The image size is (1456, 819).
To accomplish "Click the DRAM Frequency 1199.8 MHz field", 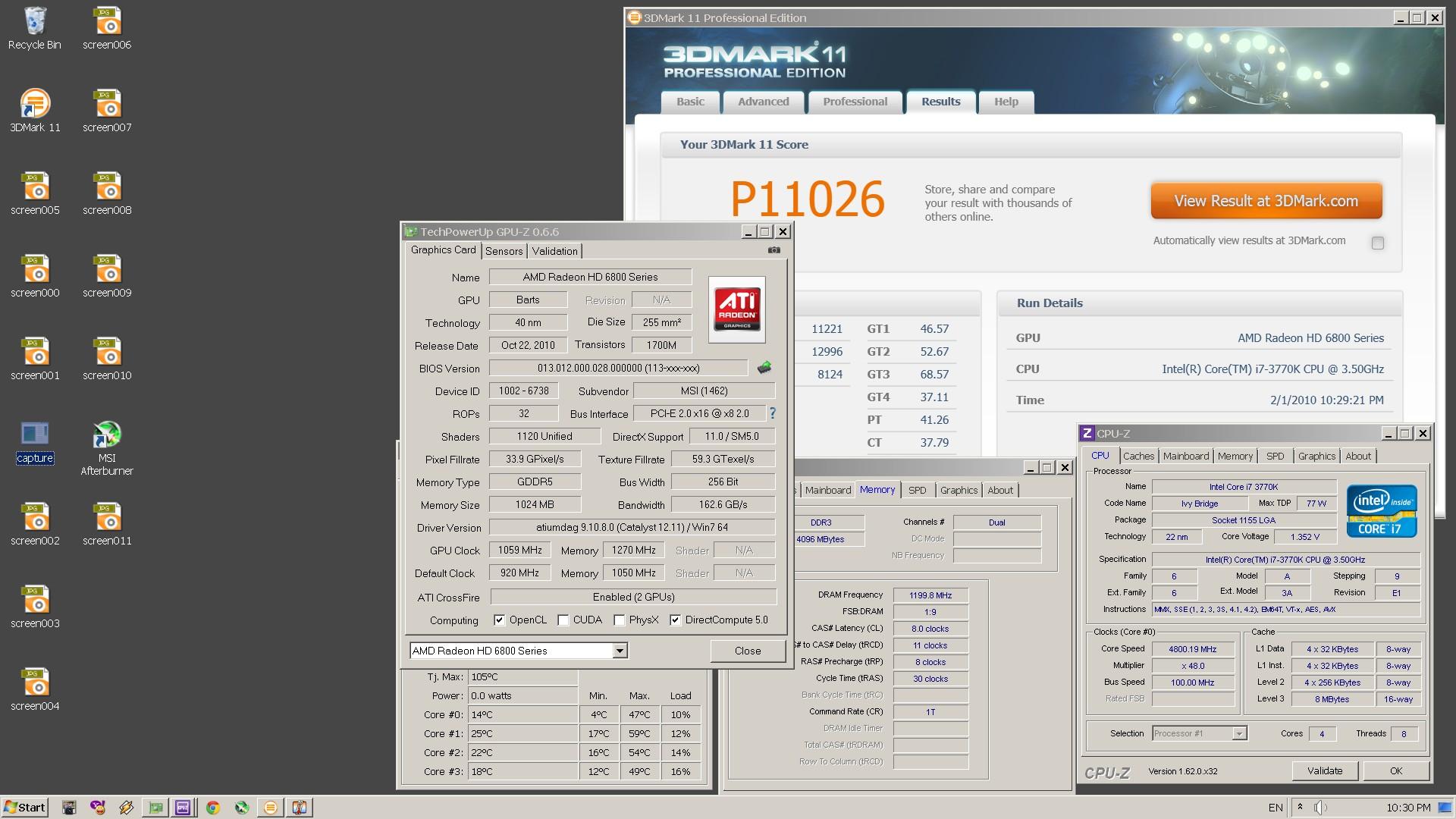I will (x=930, y=595).
